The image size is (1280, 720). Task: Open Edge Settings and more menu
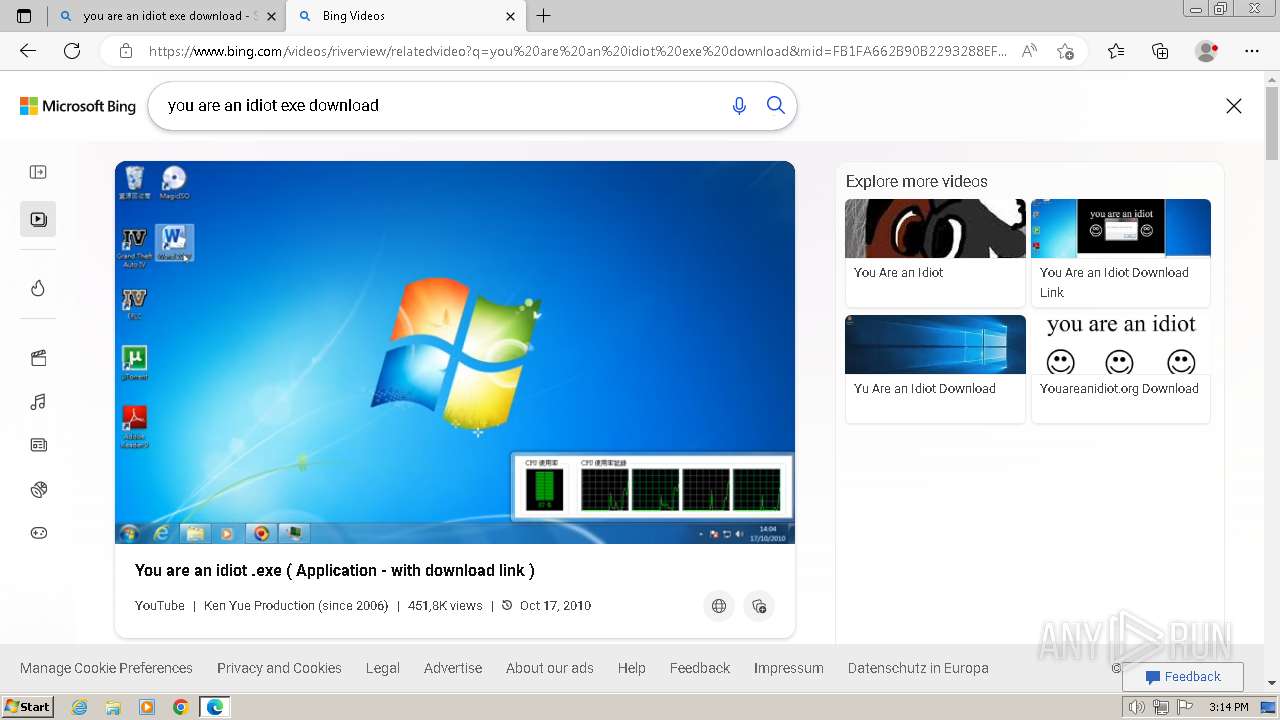pos(1252,51)
